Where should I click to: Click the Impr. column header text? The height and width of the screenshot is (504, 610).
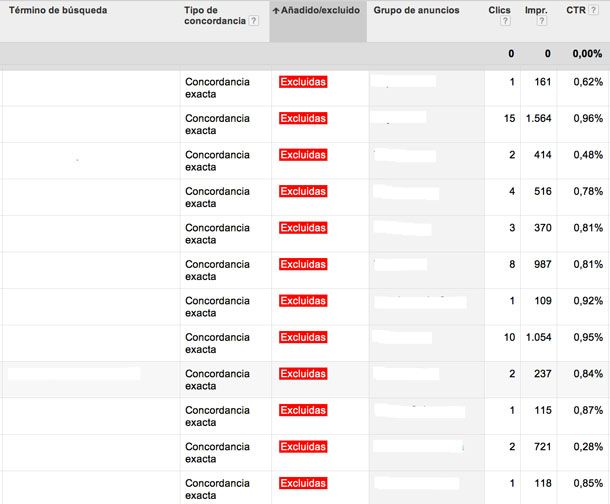pyautogui.click(x=536, y=10)
